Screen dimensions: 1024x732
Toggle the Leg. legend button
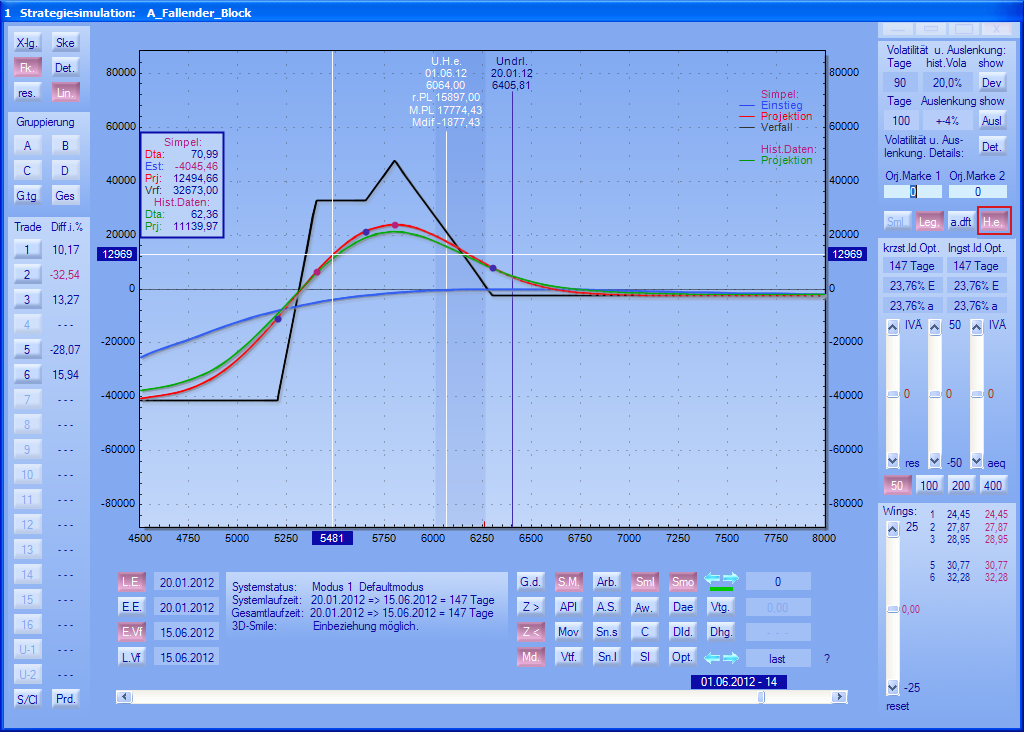pos(929,221)
